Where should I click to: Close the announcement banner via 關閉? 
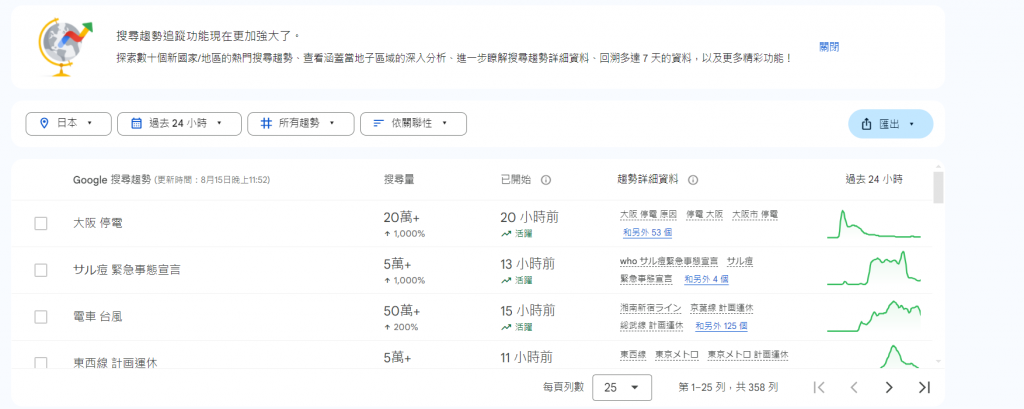coord(829,47)
